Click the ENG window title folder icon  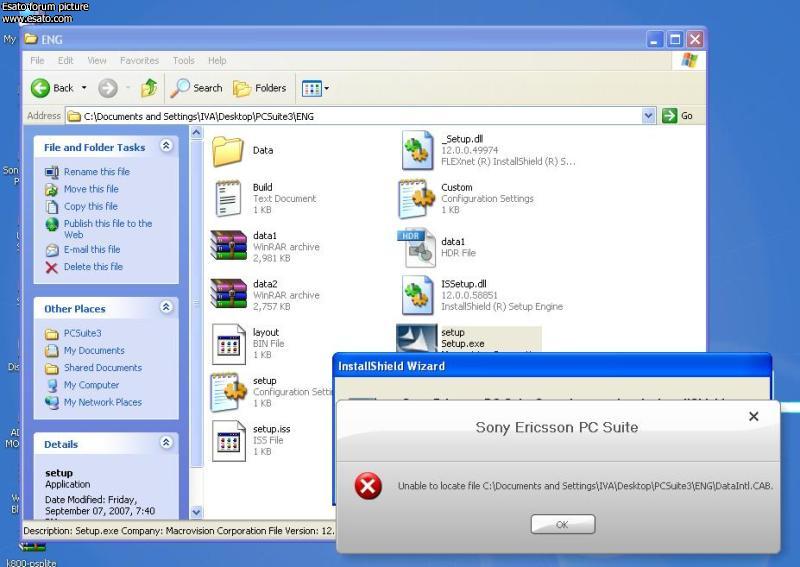pyautogui.click(x=31, y=39)
